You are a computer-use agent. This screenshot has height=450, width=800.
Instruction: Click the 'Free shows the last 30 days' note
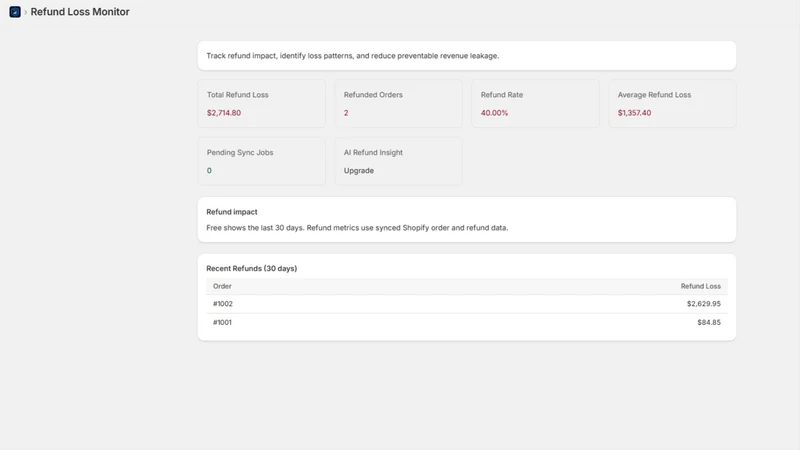click(357, 228)
